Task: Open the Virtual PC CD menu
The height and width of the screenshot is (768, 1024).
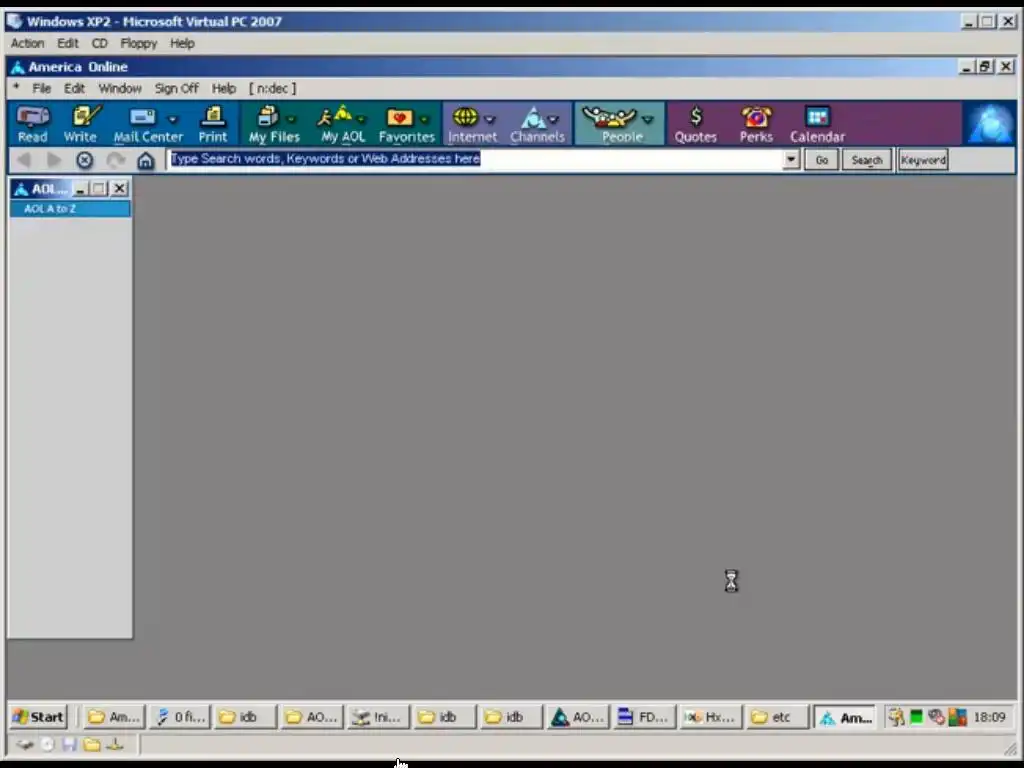Action: click(x=99, y=43)
